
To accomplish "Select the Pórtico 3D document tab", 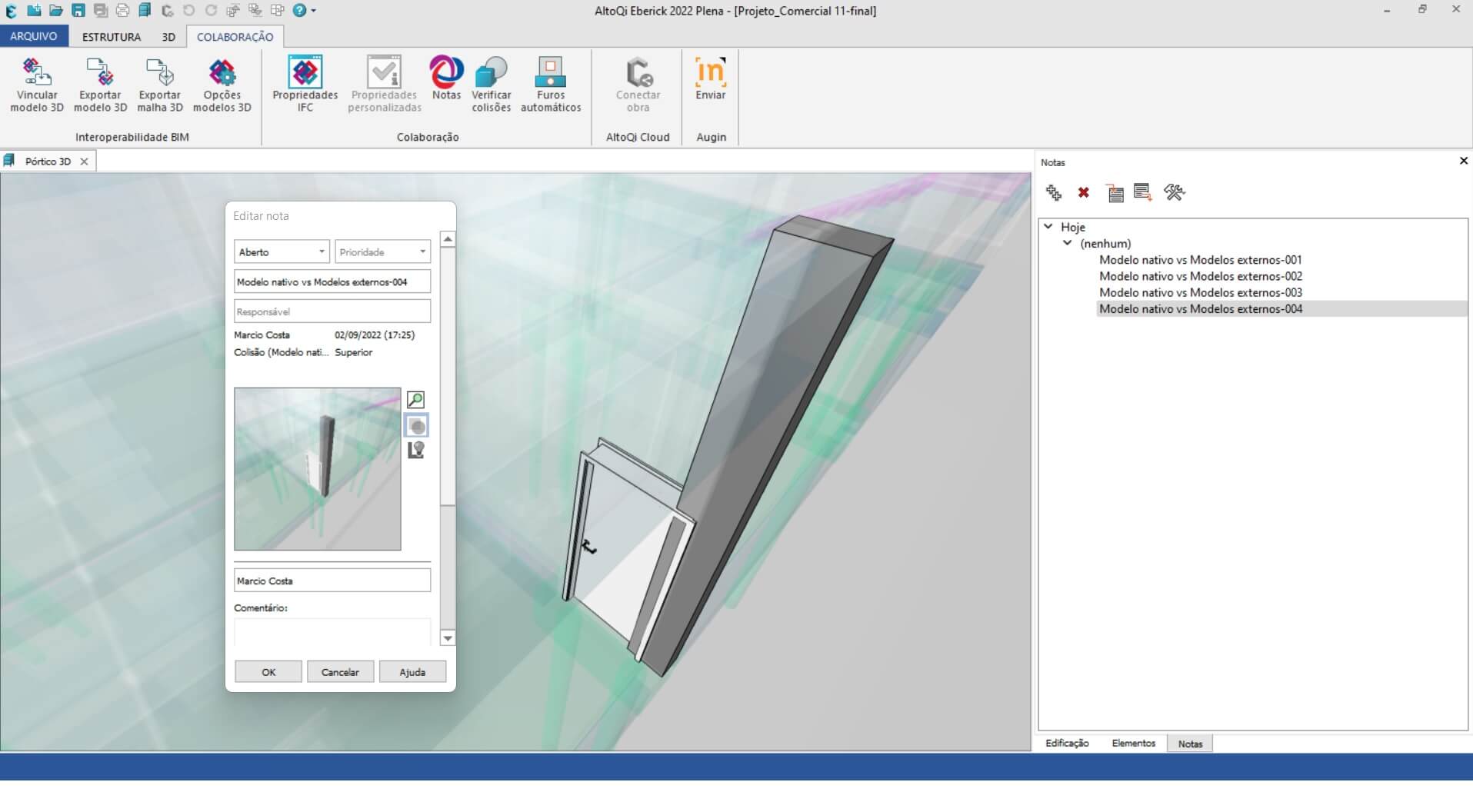I will pyautogui.click(x=48, y=161).
